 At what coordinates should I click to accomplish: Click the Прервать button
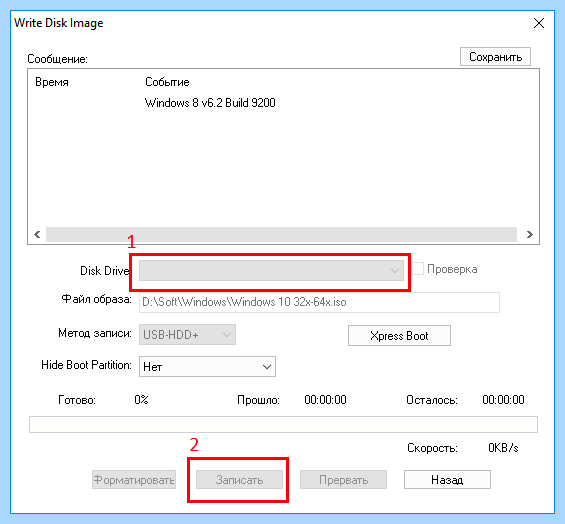point(343,480)
